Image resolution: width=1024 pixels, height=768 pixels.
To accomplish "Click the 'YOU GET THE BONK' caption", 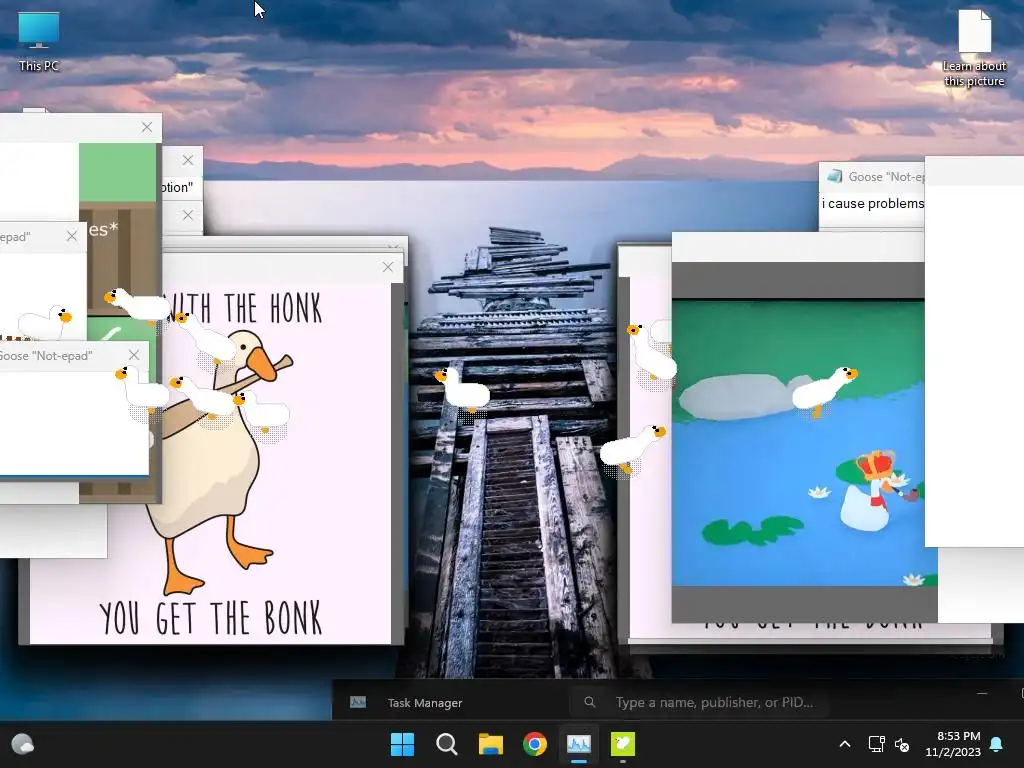I will [x=211, y=618].
